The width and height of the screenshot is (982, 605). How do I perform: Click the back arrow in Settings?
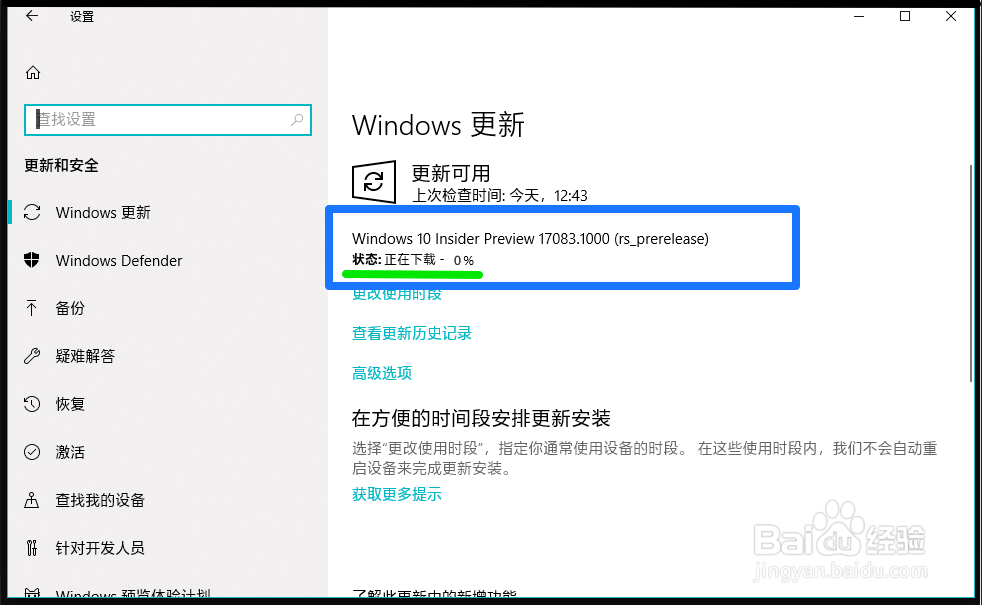point(32,16)
